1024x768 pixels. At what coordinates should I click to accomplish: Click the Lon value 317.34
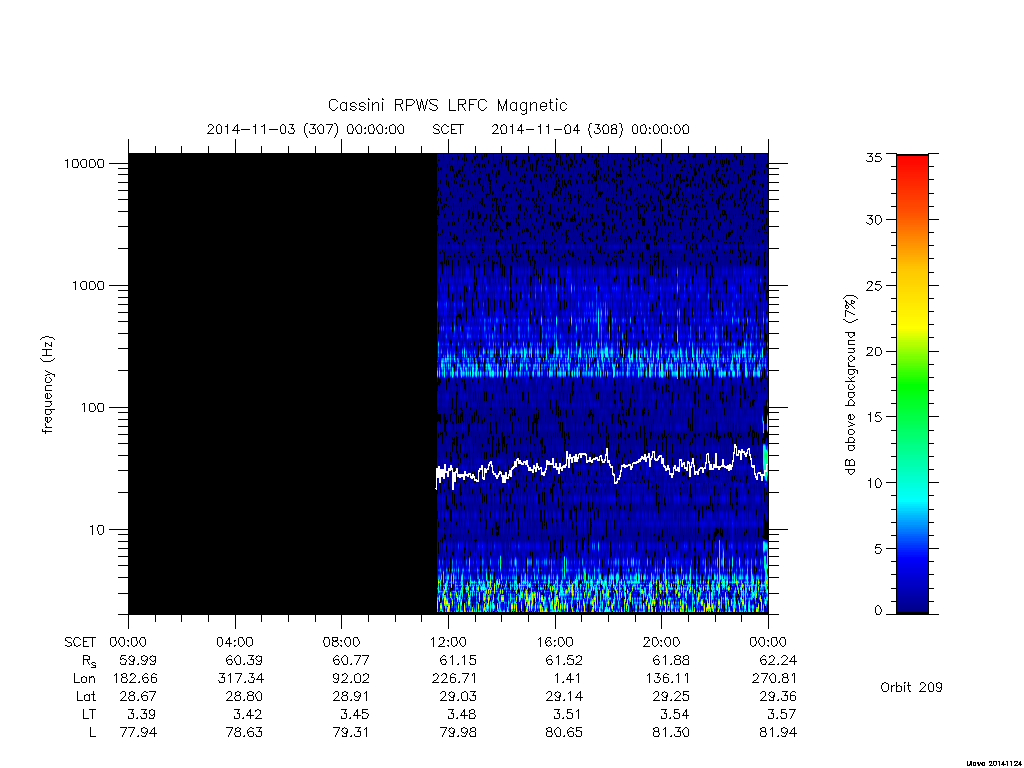pyautogui.click(x=240, y=679)
